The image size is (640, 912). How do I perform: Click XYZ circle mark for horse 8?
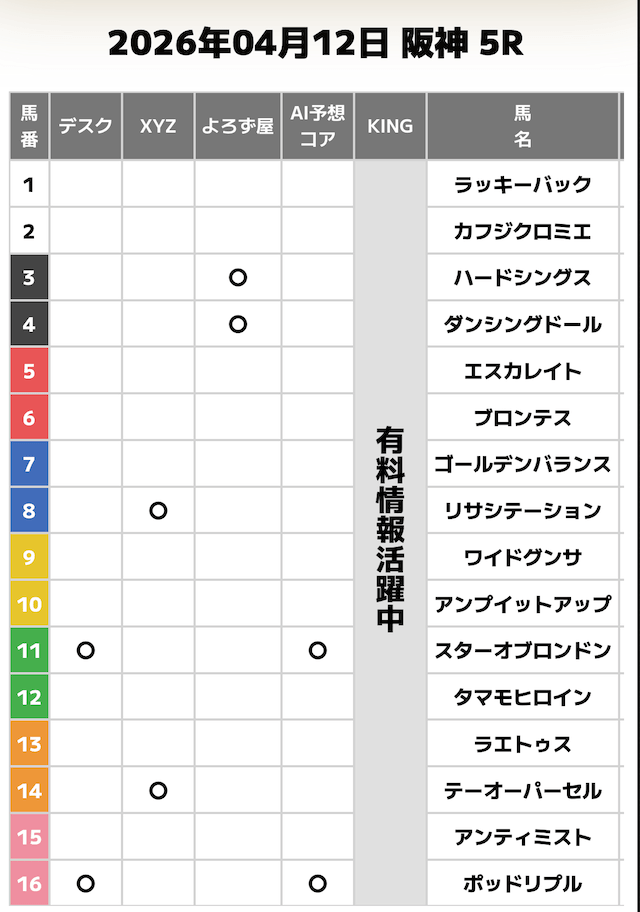coord(158,511)
